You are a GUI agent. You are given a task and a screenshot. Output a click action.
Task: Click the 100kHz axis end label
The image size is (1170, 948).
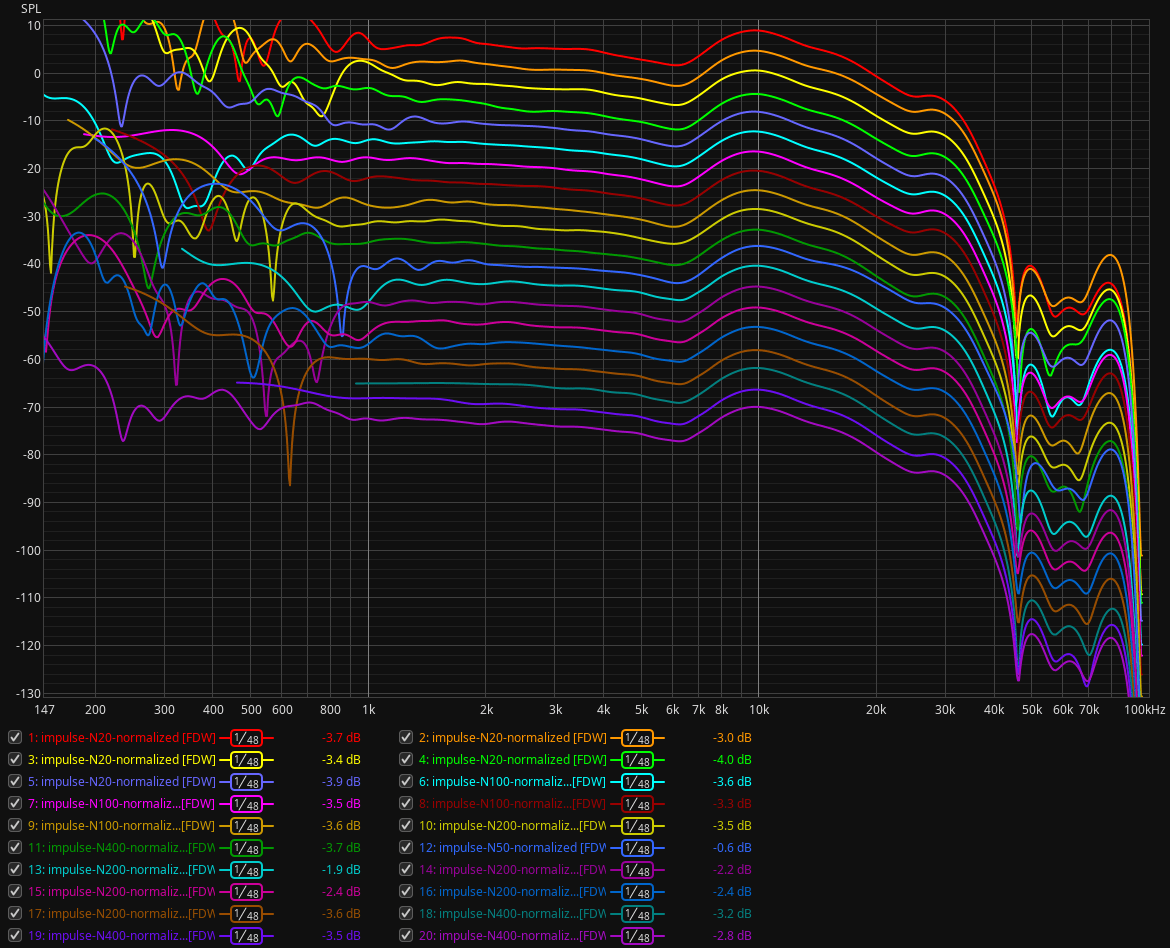coord(1145,710)
